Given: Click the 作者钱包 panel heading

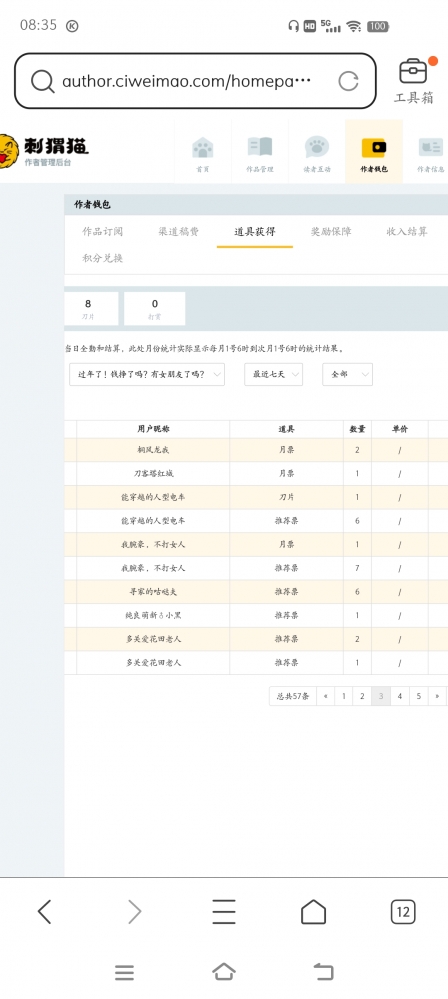Looking at the screenshot, I should click(93, 205).
